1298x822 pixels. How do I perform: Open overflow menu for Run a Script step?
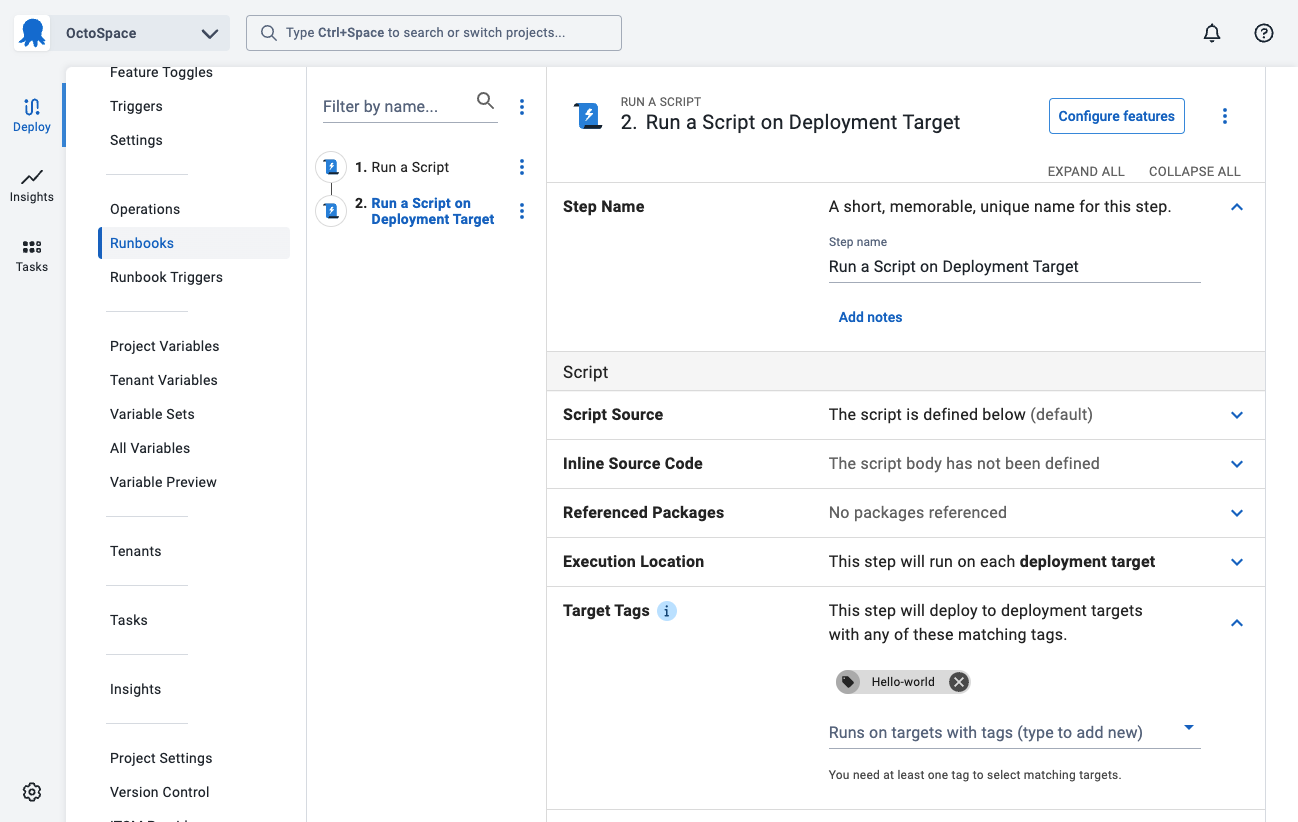(522, 167)
